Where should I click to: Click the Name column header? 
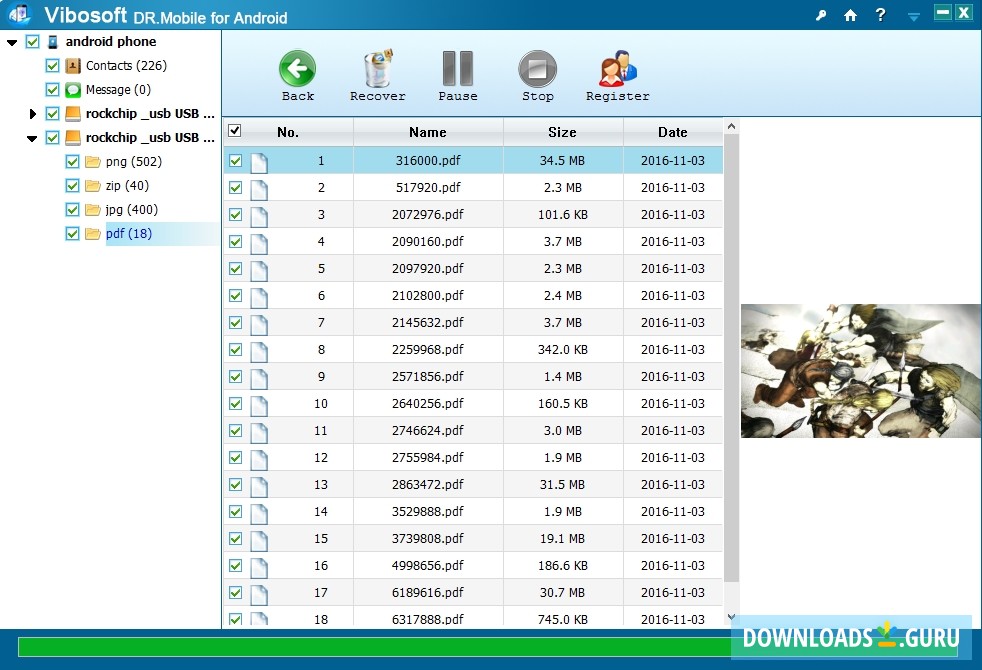[427, 132]
